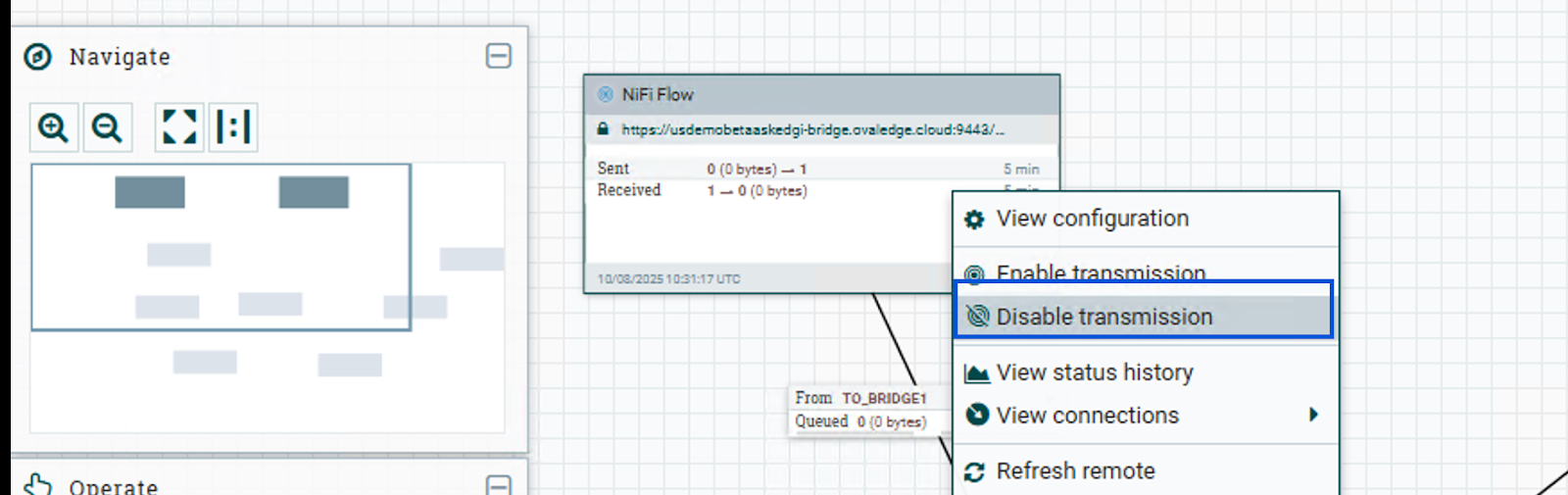Collapse the Navigate panel
The height and width of the screenshot is (495, 1568).
(x=499, y=56)
